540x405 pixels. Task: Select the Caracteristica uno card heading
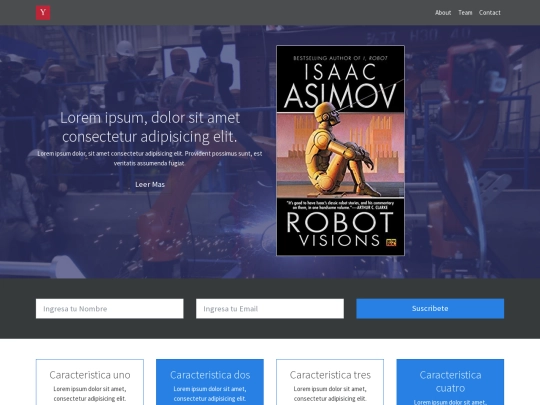click(x=90, y=375)
